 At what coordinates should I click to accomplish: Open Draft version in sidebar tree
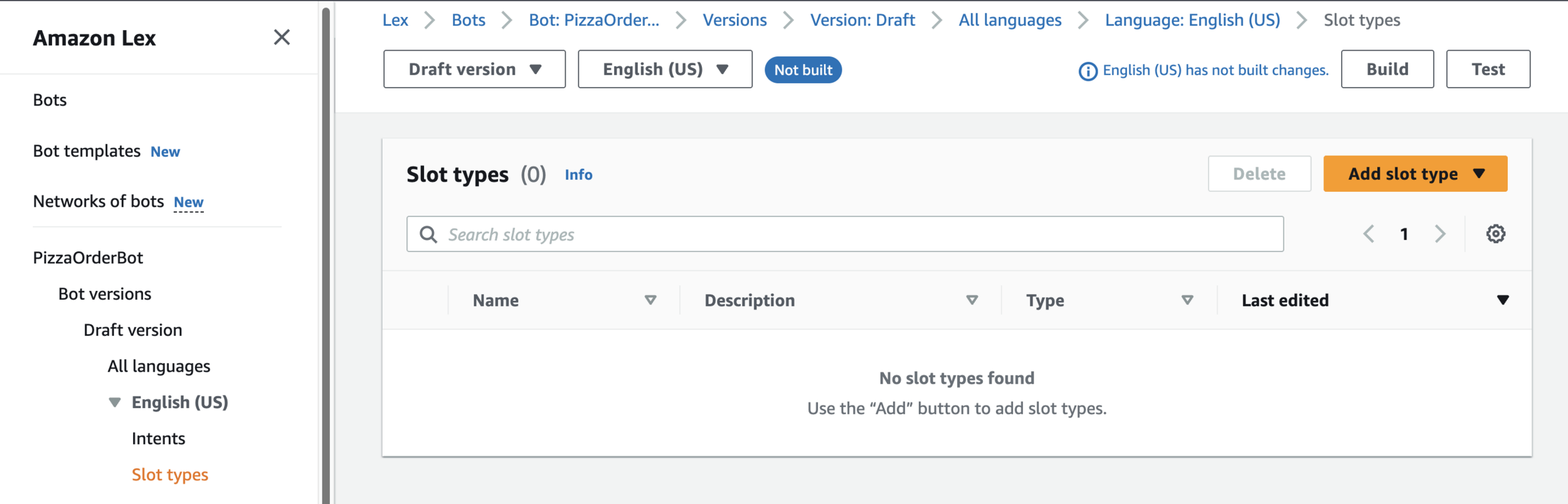(x=133, y=330)
